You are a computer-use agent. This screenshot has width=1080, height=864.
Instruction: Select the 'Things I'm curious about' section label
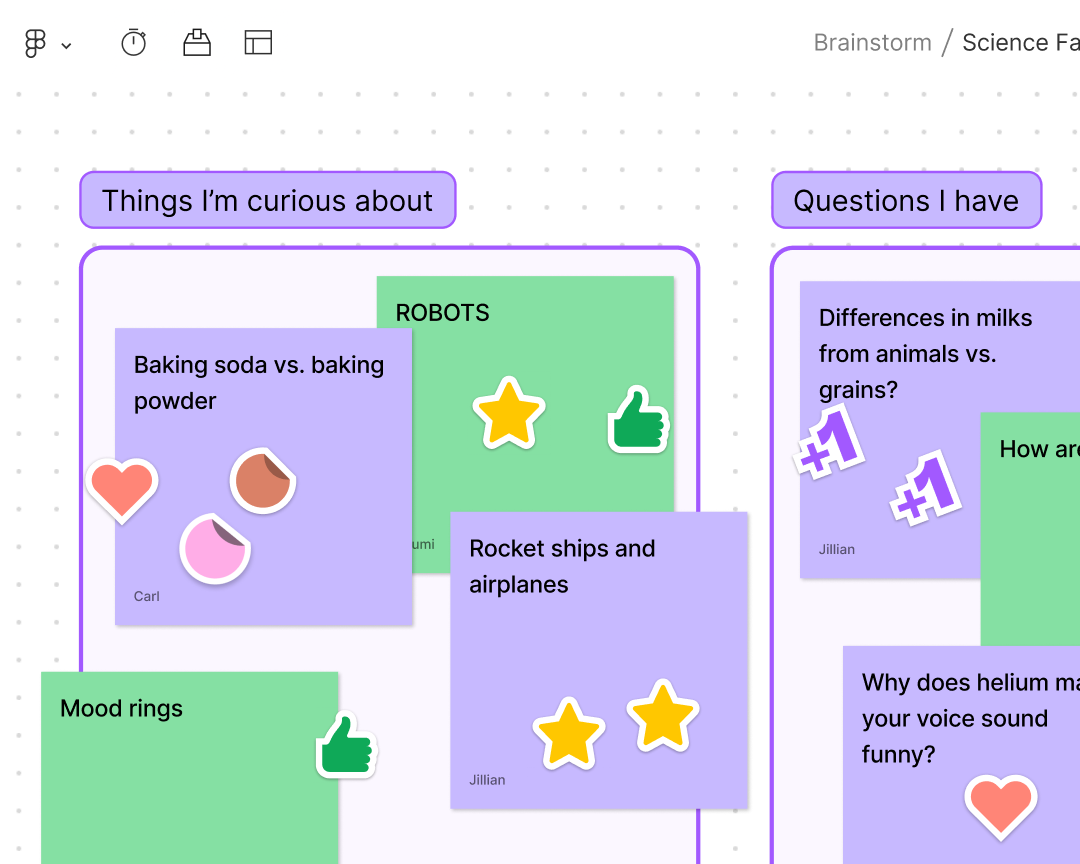[267, 200]
